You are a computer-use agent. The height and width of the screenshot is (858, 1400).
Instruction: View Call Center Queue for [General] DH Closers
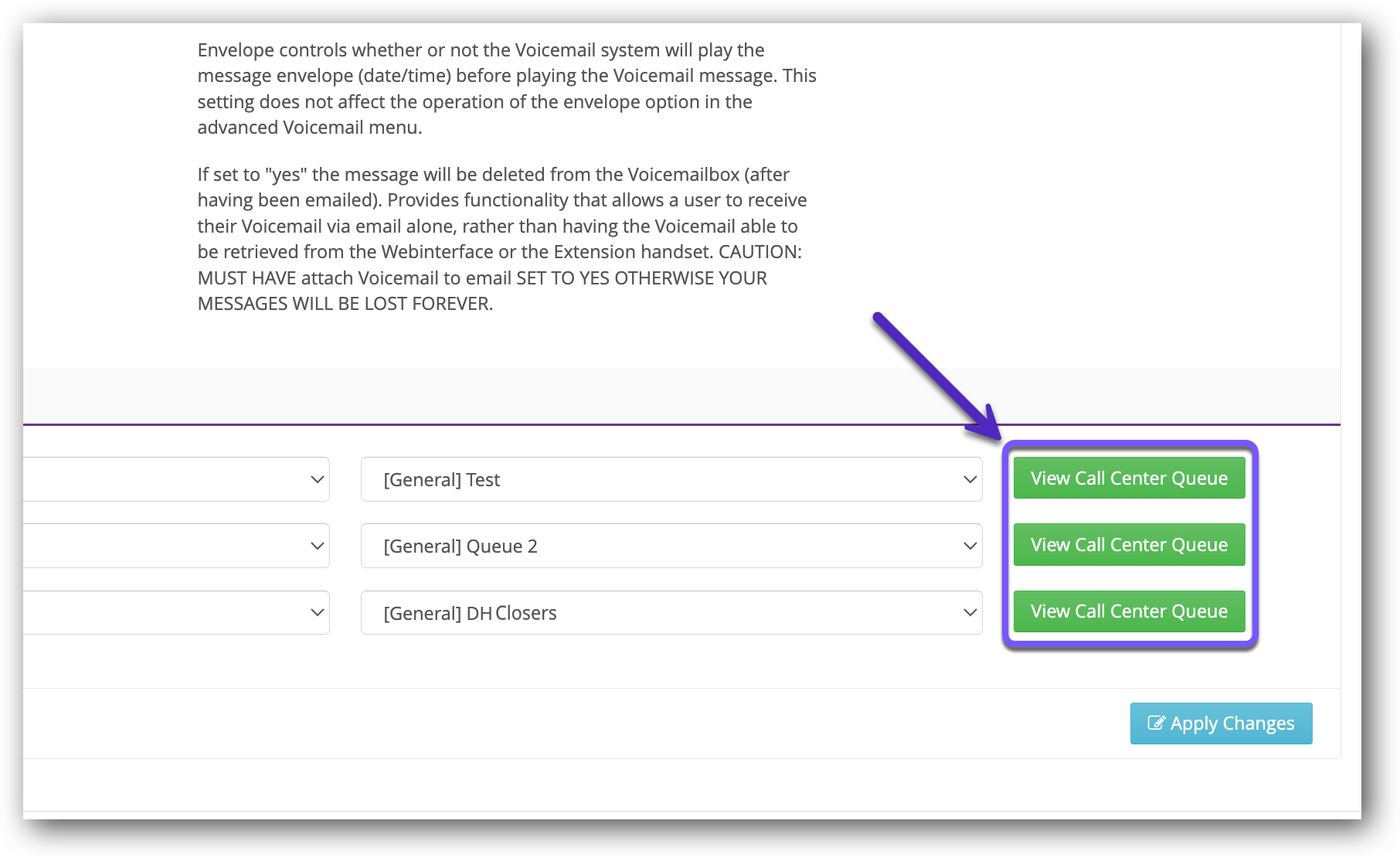pos(1129,611)
